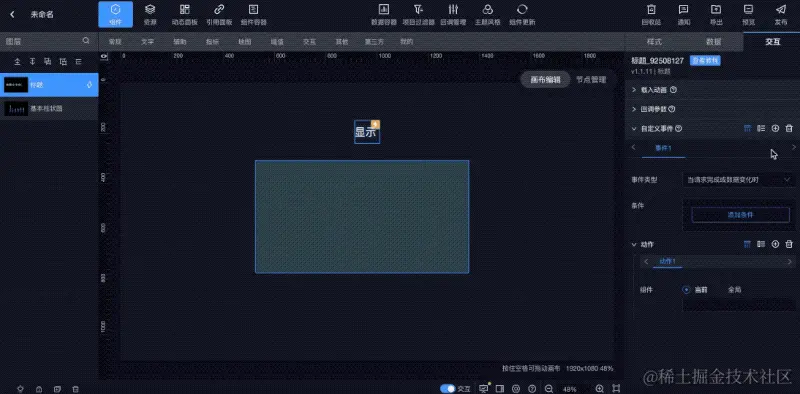The width and height of the screenshot is (800, 394).
Task: Open the 资源 panel
Action: 150,14
